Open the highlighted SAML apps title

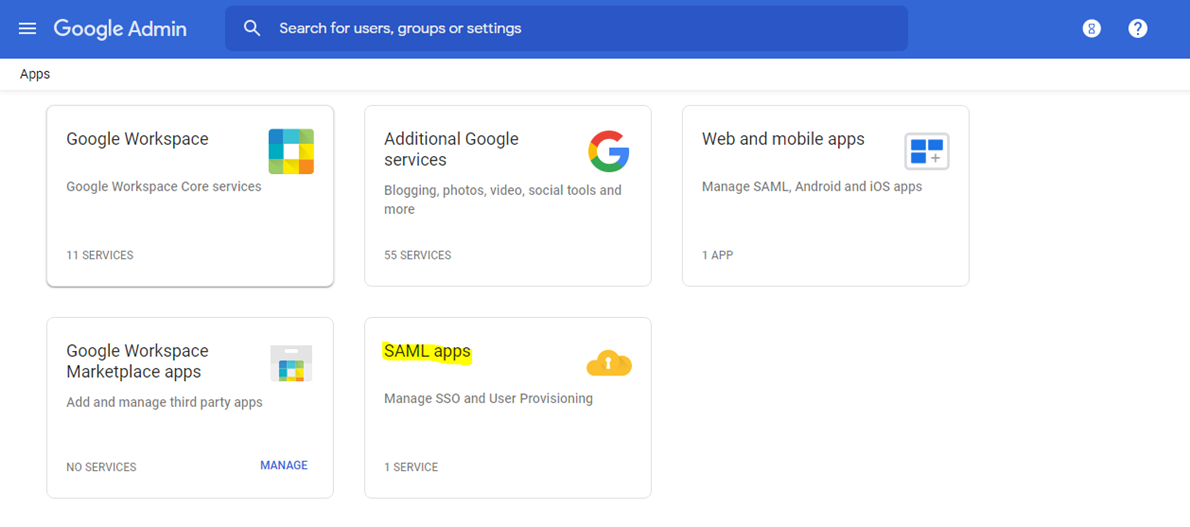[427, 351]
